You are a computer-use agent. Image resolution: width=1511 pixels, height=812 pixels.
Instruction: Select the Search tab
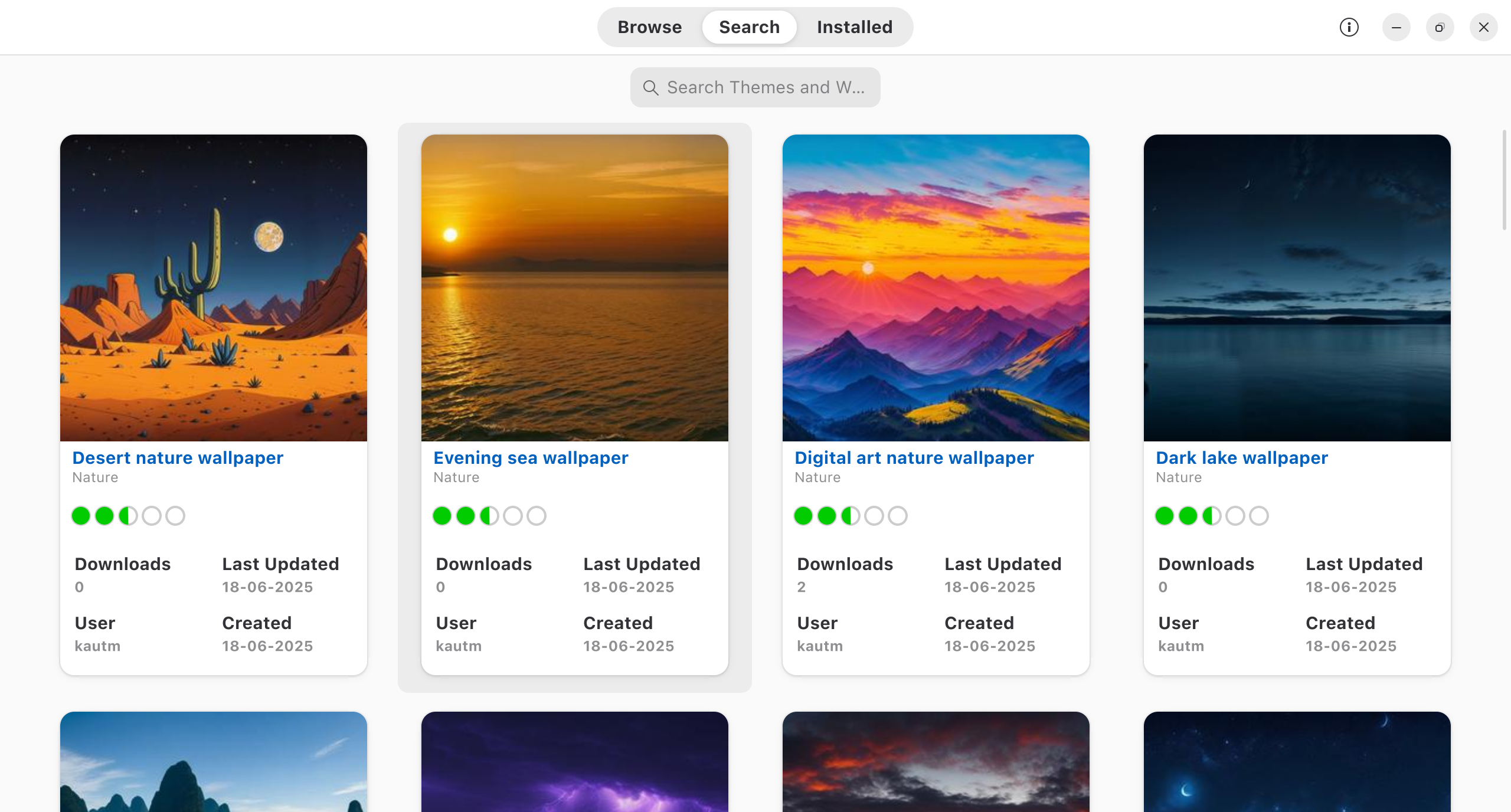(749, 27)
